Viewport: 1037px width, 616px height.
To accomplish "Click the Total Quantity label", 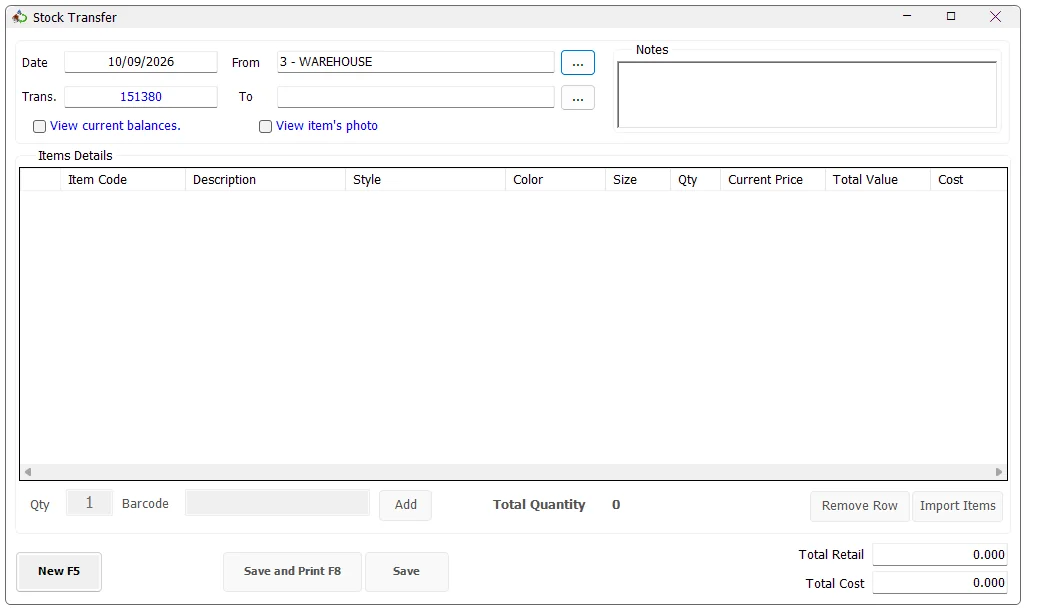I will [539, 505].
